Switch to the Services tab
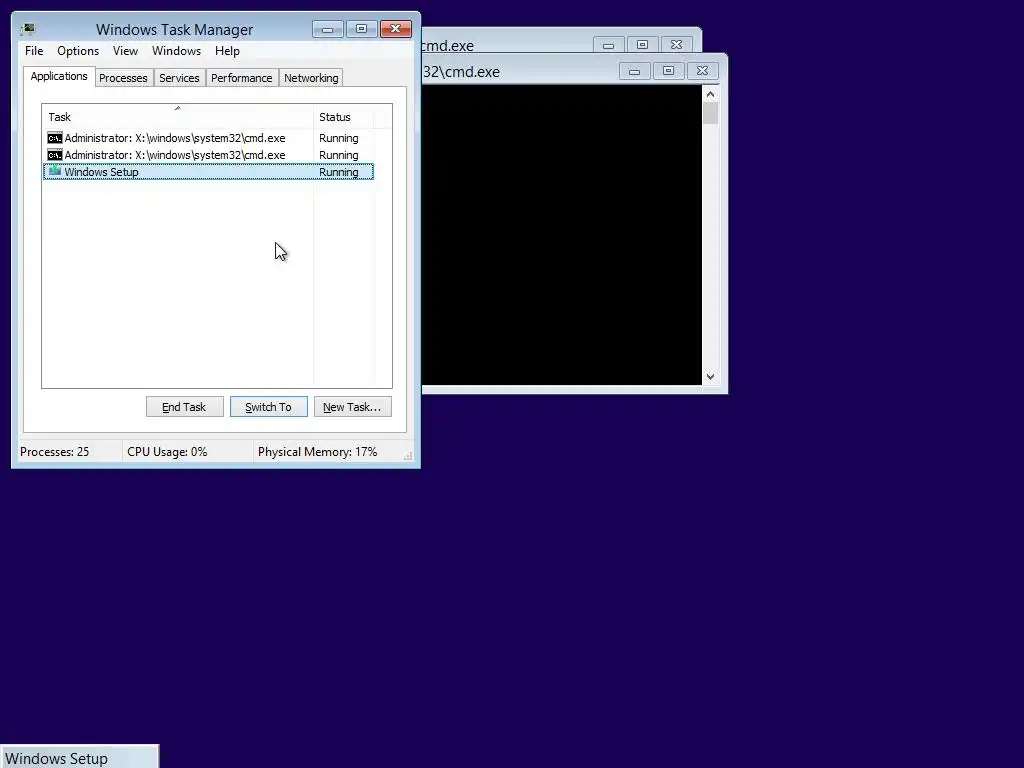The height and width of the screenshot is (768, 1024). pos(179,78)
